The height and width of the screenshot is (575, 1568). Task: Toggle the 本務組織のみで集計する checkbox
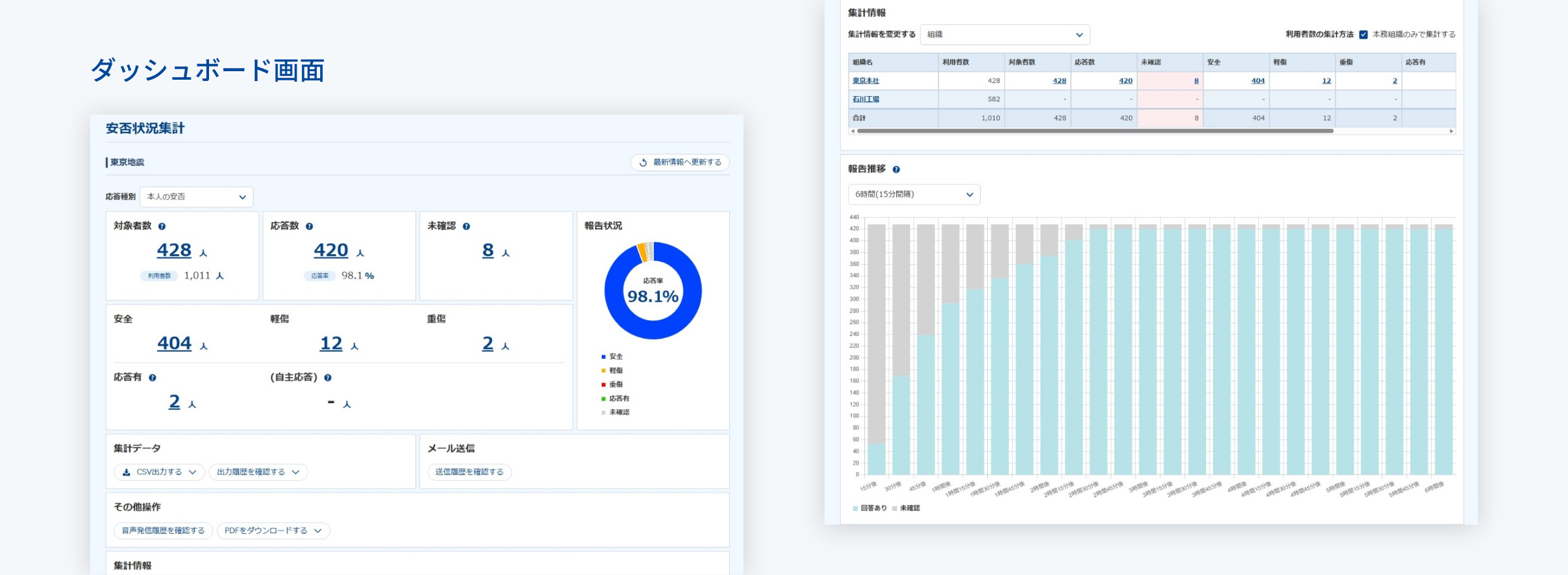pos(1364,35)
